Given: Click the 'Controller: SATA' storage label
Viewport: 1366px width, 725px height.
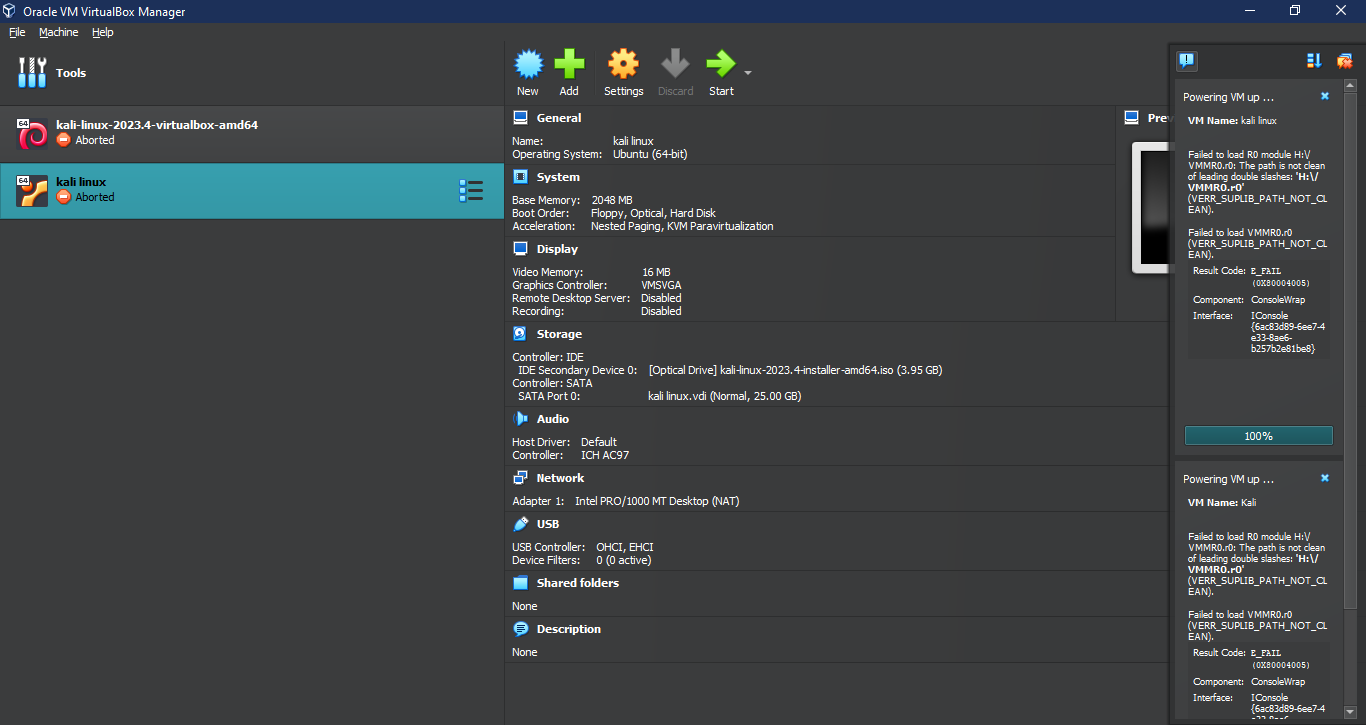Looking at the screenshot, I should tap(552, 383).
